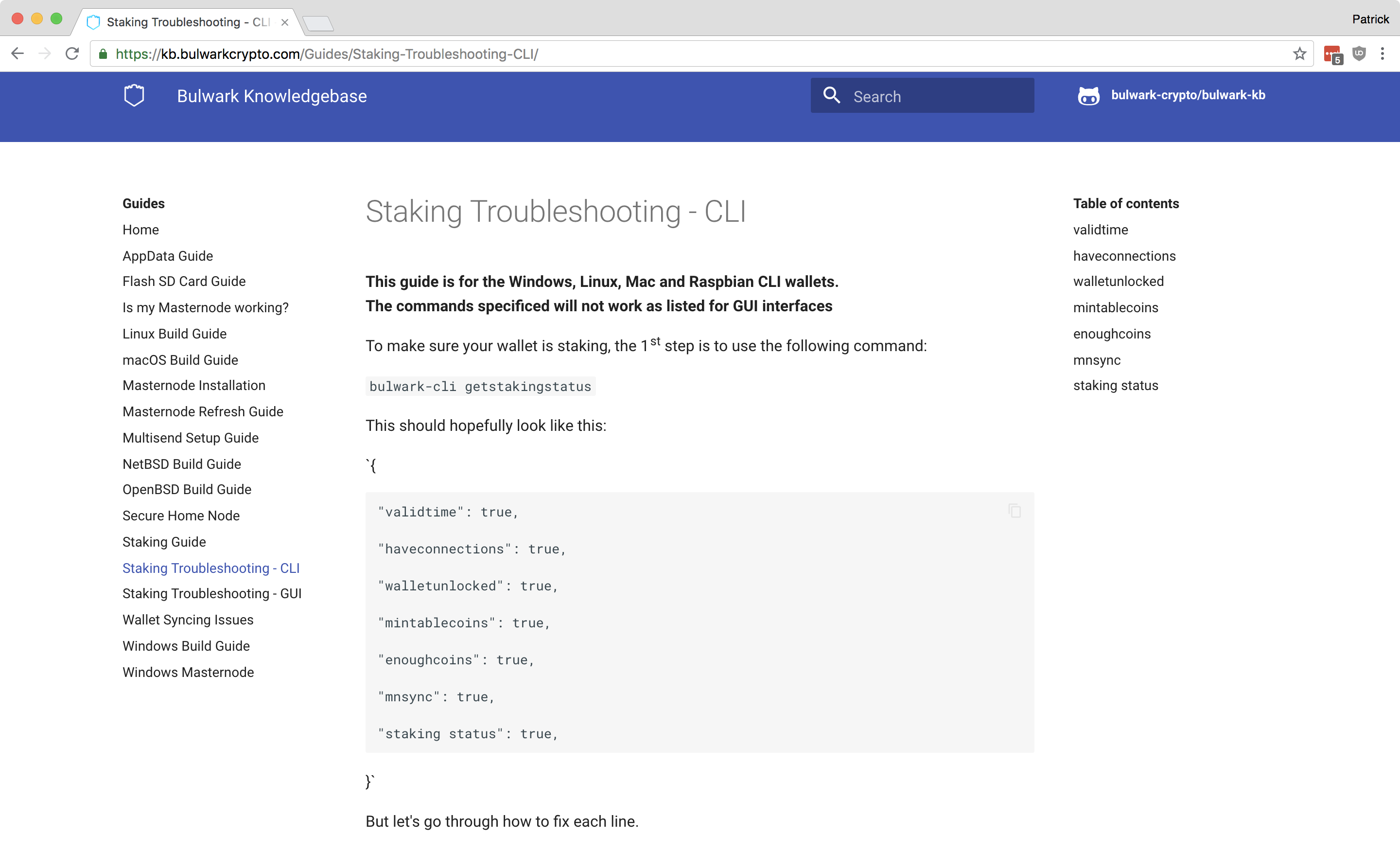Image resolution: width=1400 pixels, height=853 pixels.
Task: Click the magnifying glass search icon
Action: [831, 95]
